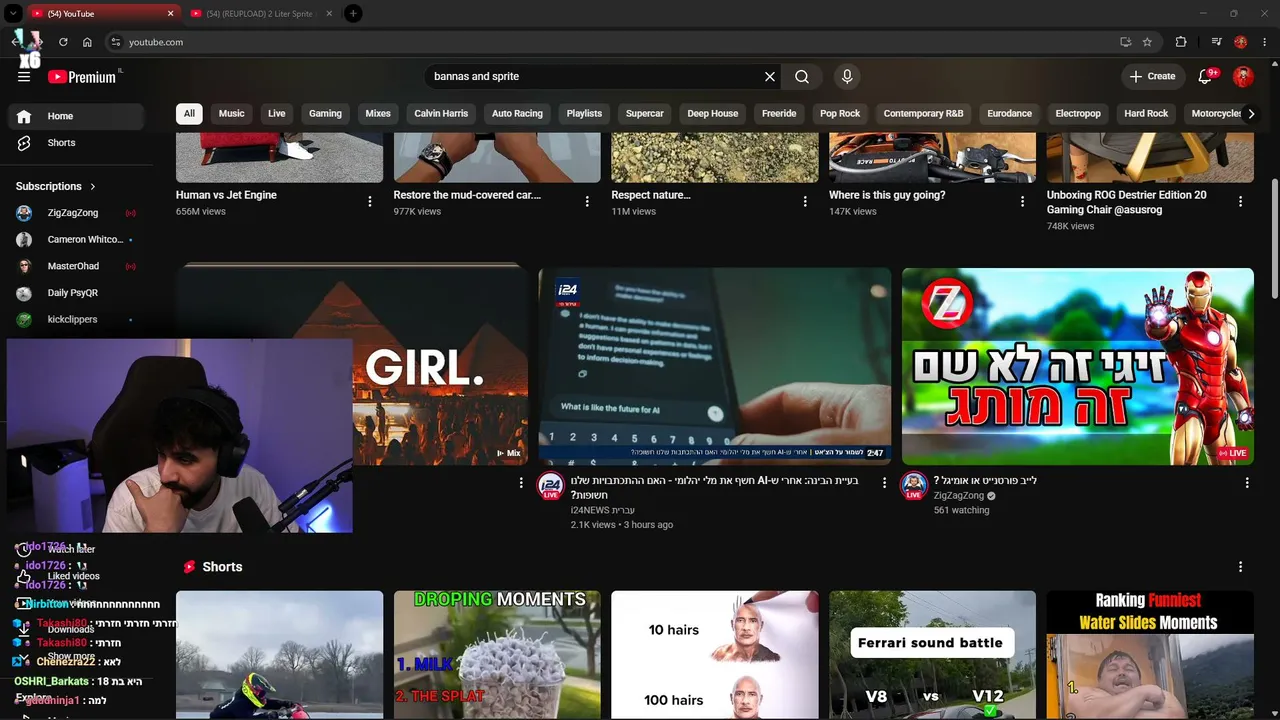
Task: Open the browser extensions puzzle icon
Action: point(1181,42)
